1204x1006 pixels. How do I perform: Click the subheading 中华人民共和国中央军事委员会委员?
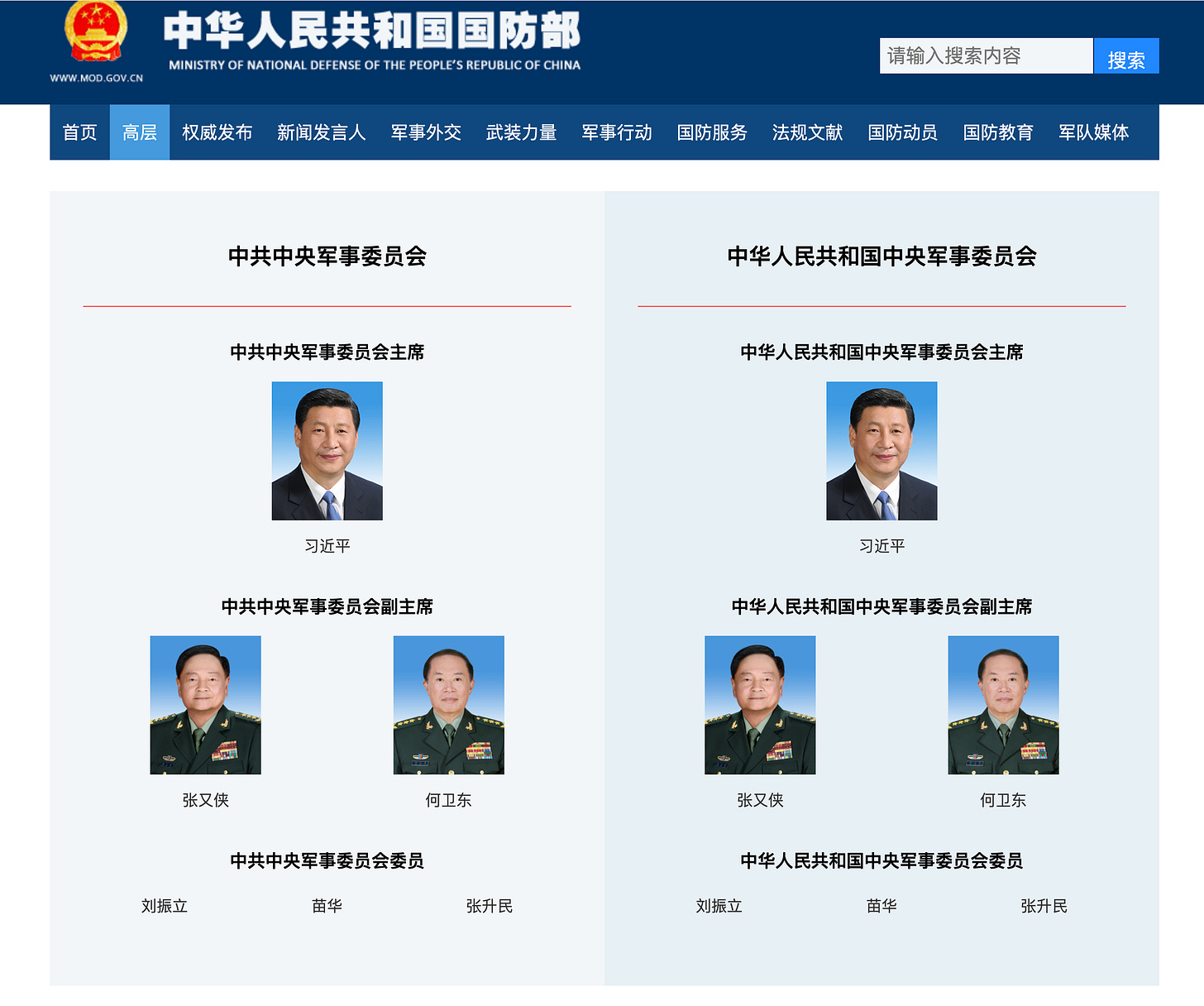coord(881,861)
